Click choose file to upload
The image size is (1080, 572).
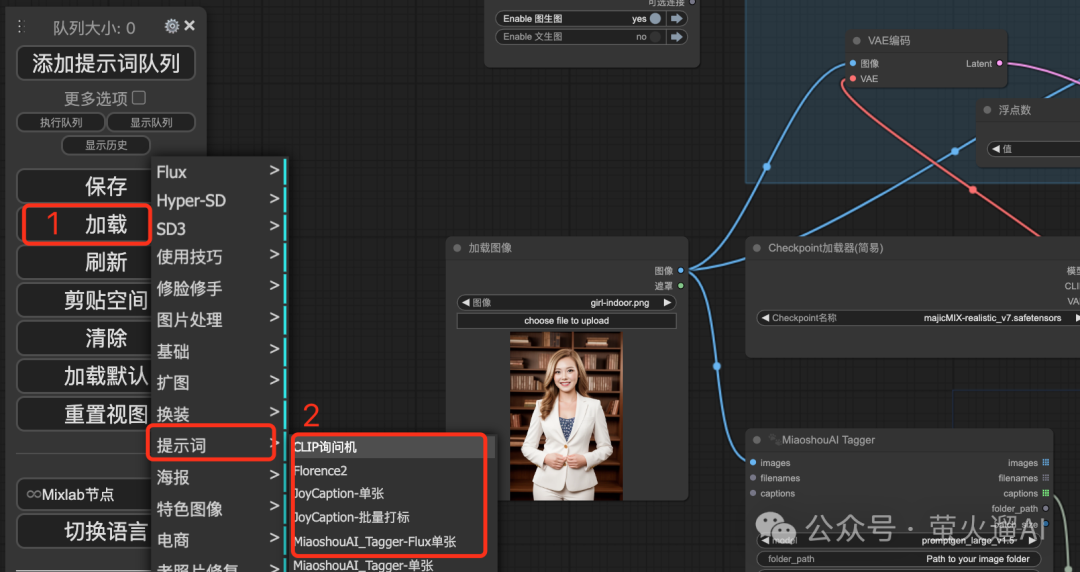click(566, 320)
